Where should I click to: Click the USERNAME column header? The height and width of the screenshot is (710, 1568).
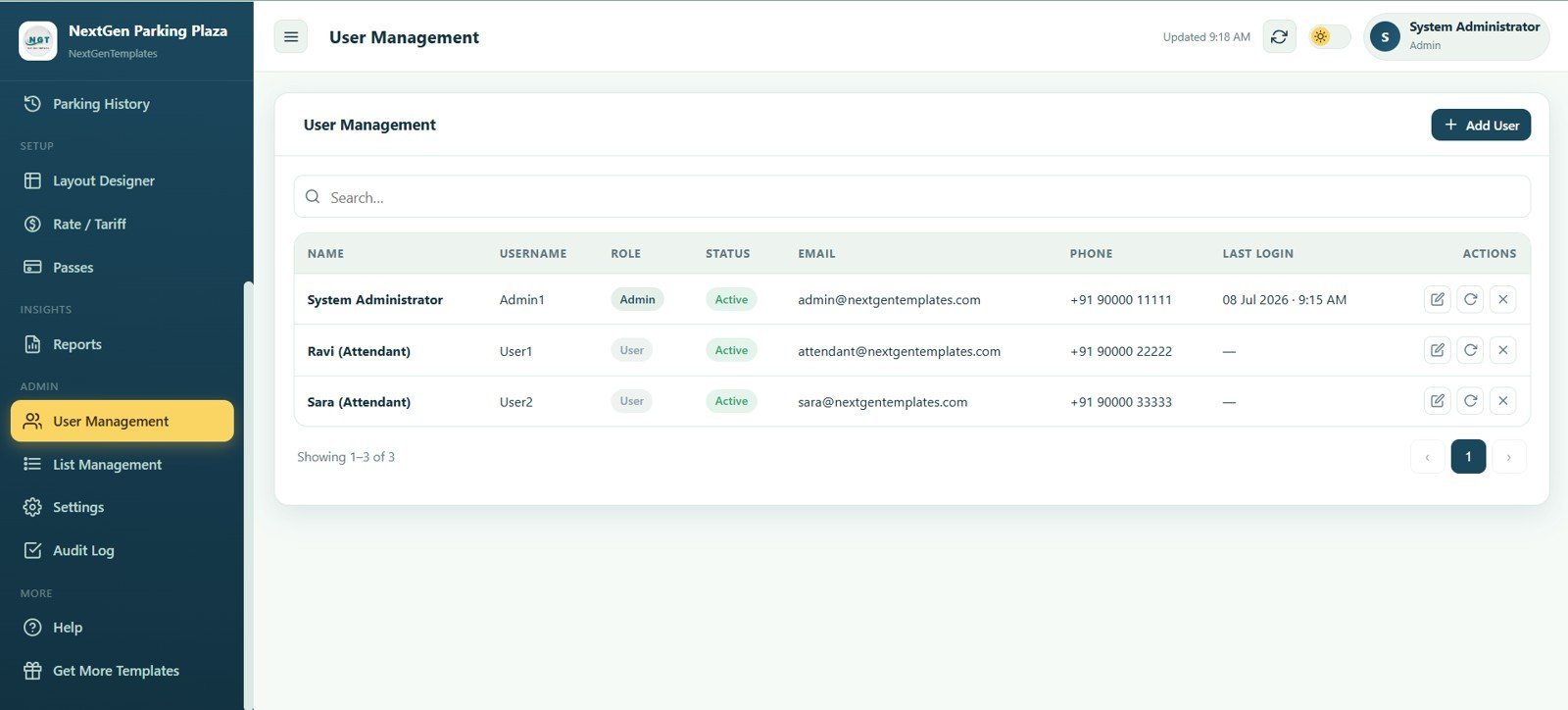tap(533, 253)
